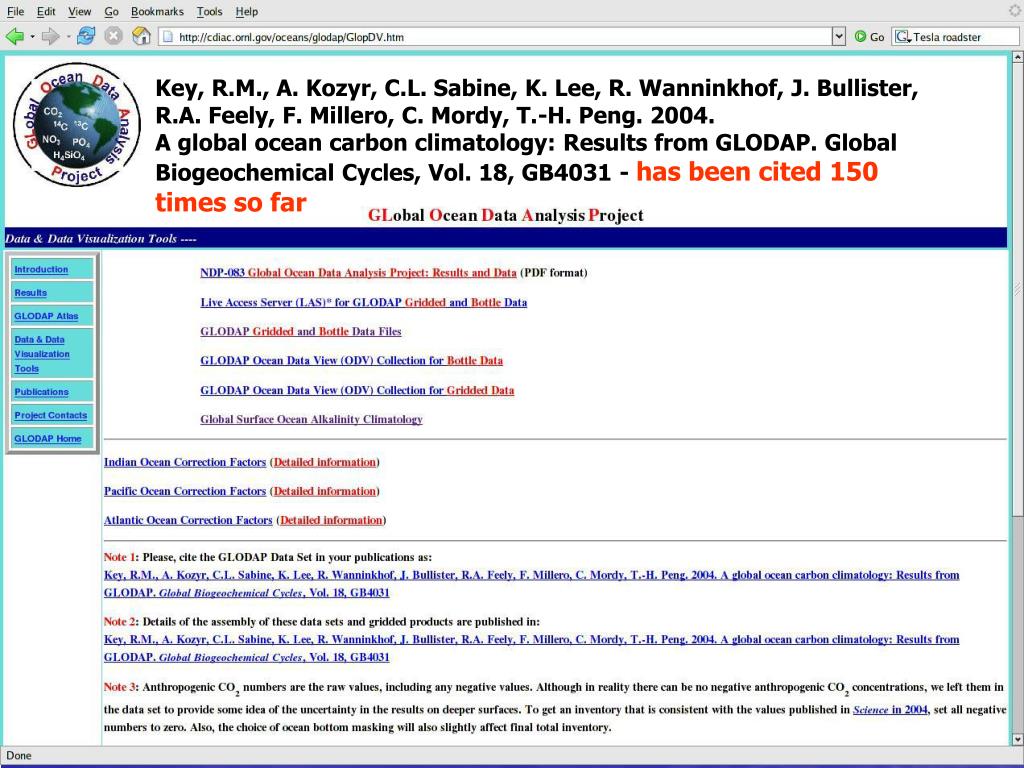Open the search engine selector icon
Screen dimensions: 1024x768
(x=903, y=37)
